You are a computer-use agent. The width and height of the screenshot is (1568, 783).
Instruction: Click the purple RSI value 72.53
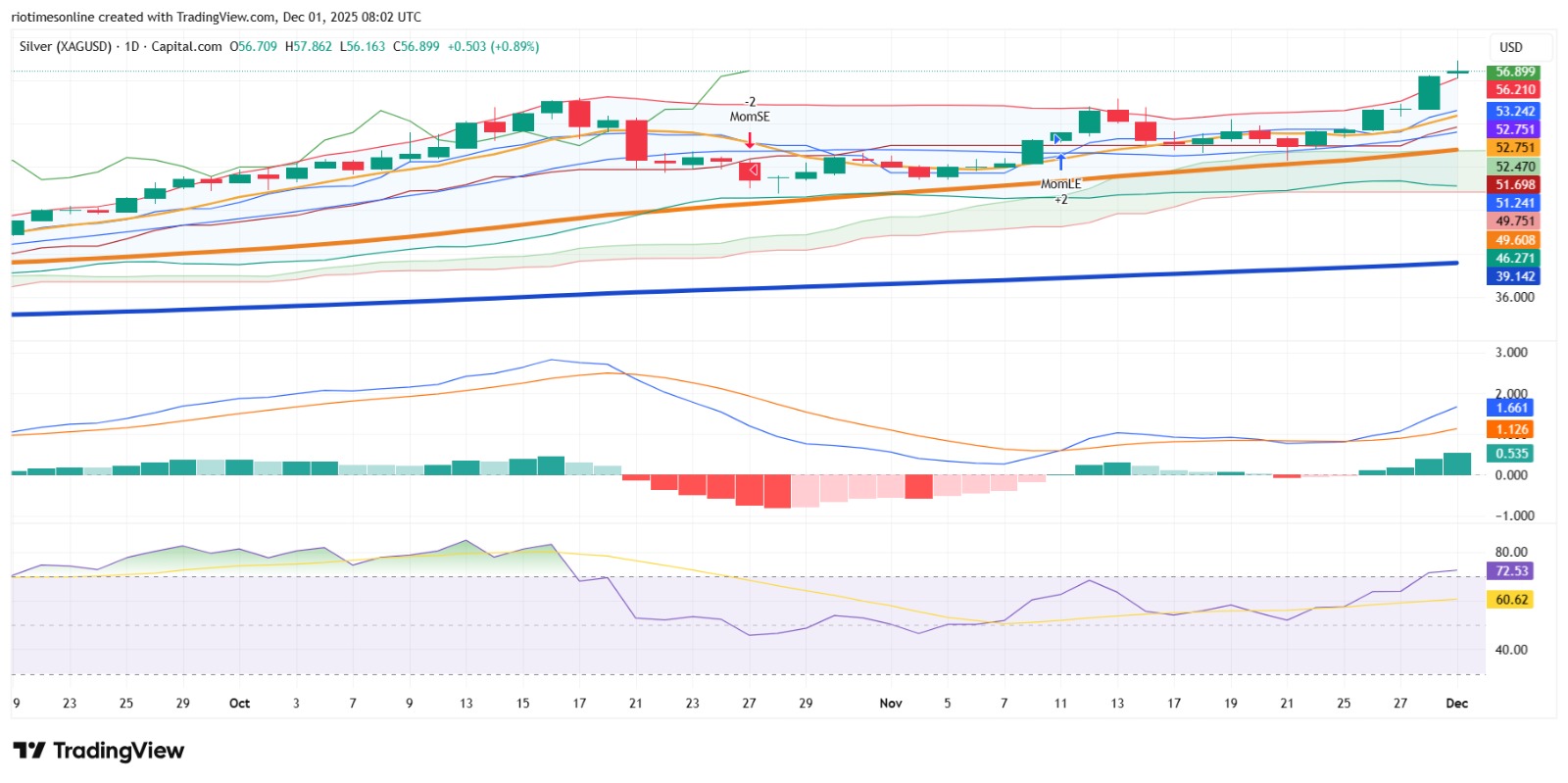pyautogui.click(x=1511, y=570)
